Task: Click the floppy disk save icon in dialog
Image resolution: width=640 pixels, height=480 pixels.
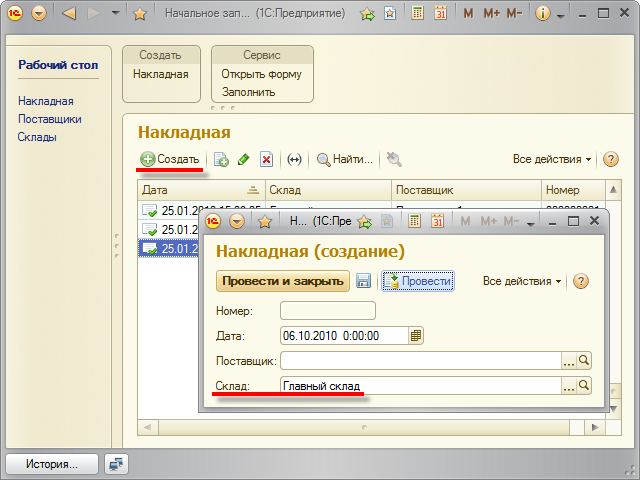Action: coord(364,282)
